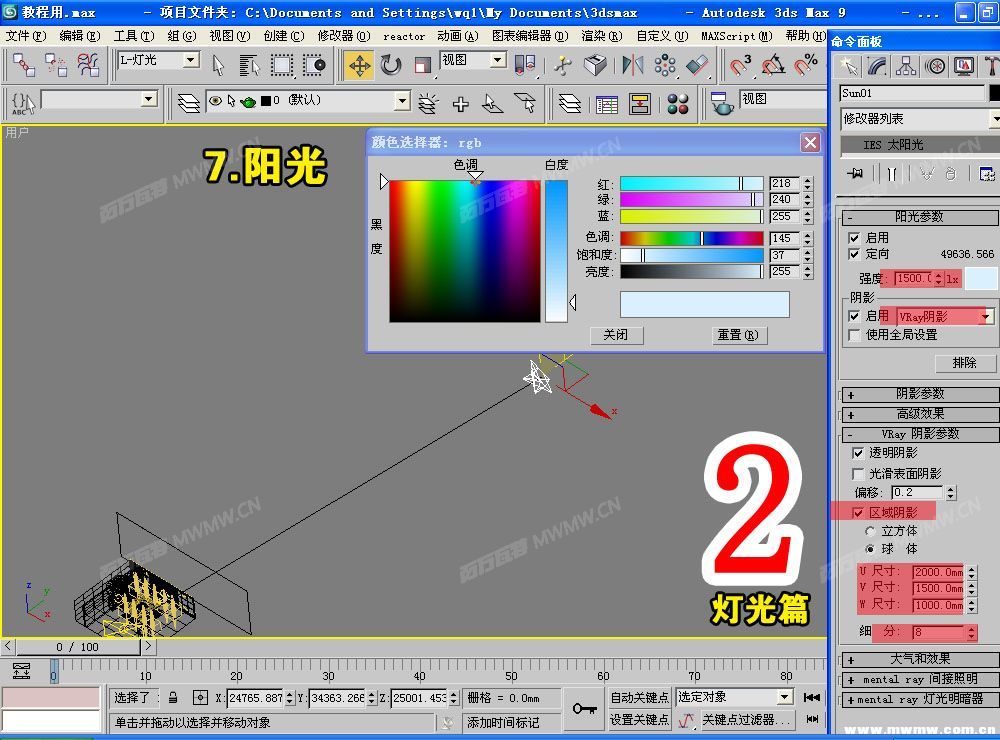Toggle the set key large key icon
Image resolution: width=1000 pixels, height=740 pixels.
pos(584,708)
